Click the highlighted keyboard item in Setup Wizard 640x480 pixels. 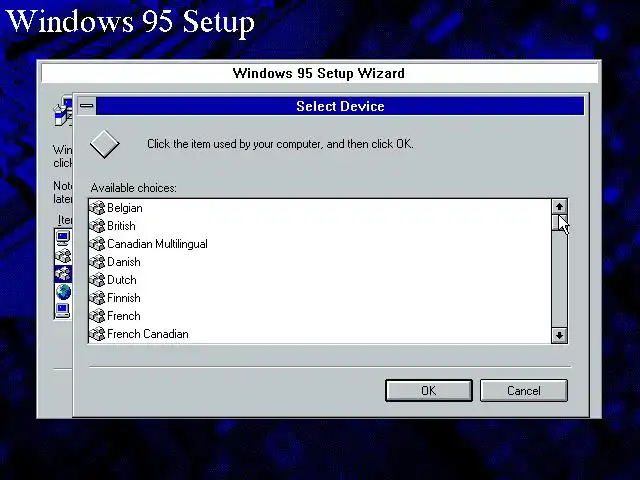[x=63, y=274]
